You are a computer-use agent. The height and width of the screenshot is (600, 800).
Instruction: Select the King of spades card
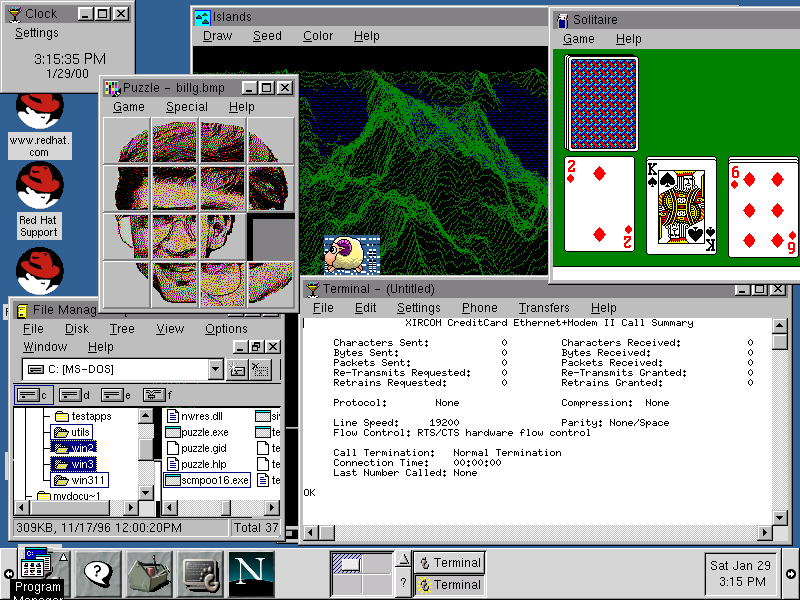point(681,205)
